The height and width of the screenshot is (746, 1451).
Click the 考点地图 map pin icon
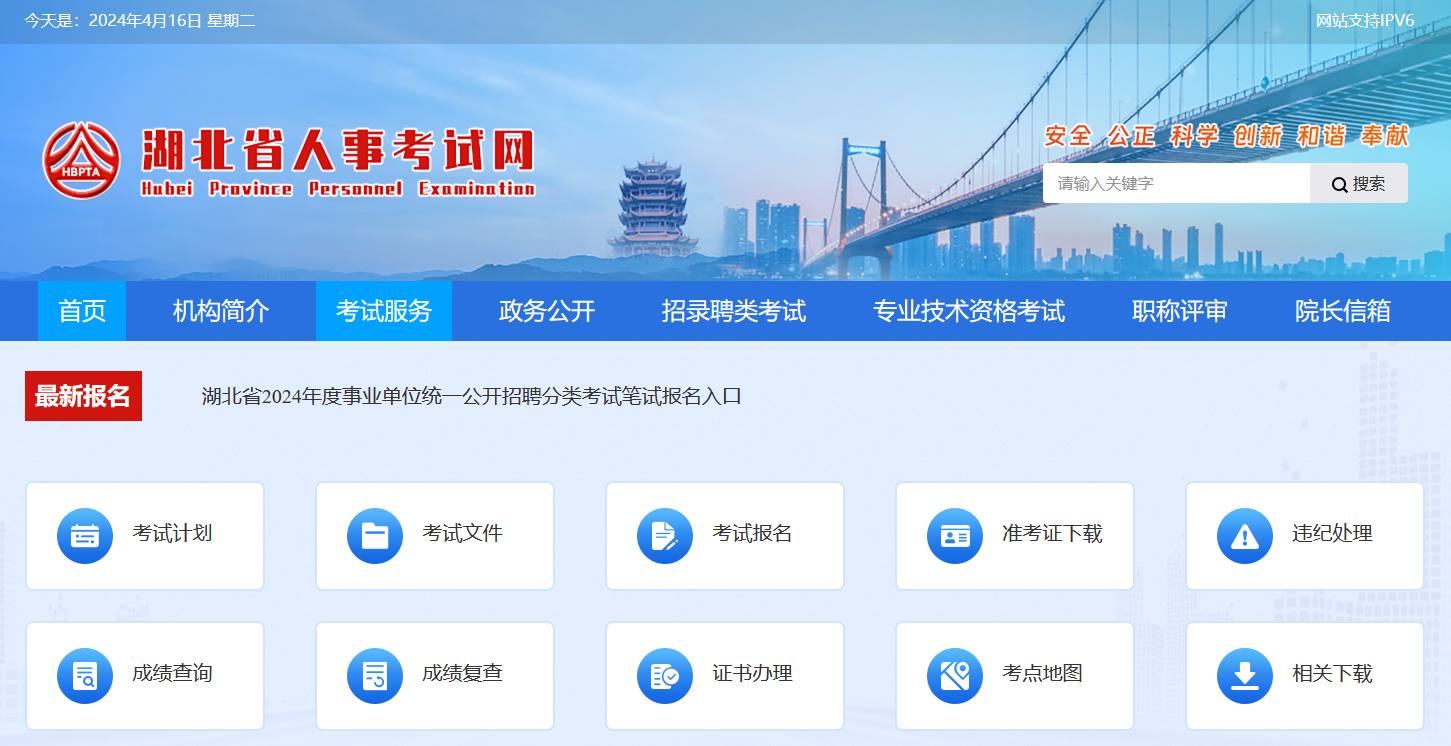pyautogui.click(x=955, y=676)
